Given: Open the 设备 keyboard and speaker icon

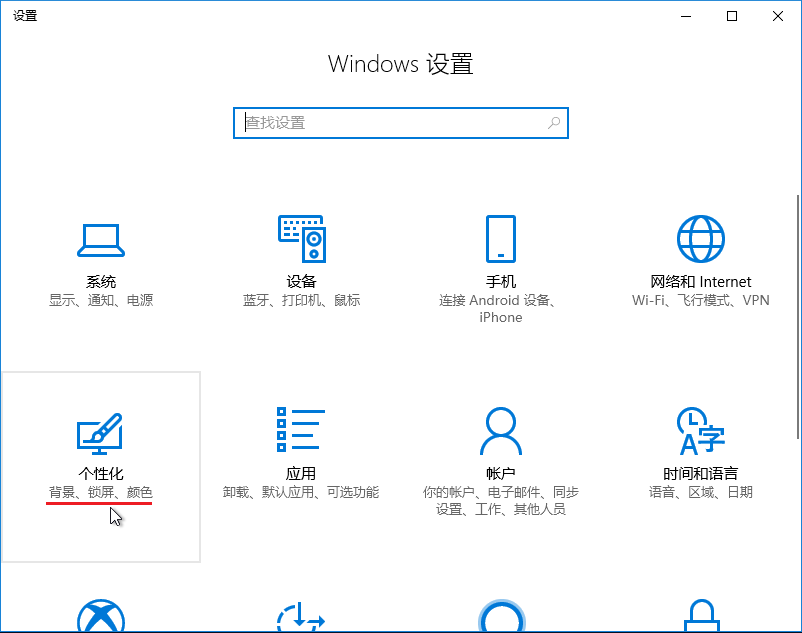Looking at the screenshot, I should click(302, 239).
